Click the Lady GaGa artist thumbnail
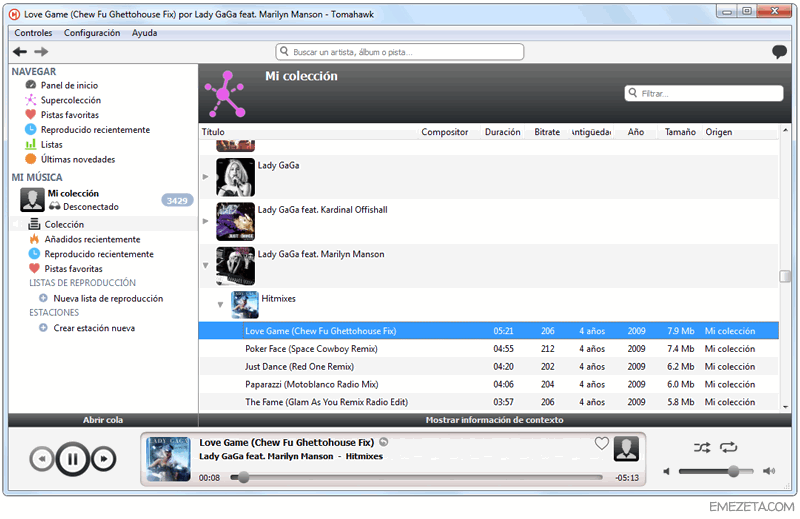This screenshot has height=519, width=800. pyautogui.click(x=235, y=177)
